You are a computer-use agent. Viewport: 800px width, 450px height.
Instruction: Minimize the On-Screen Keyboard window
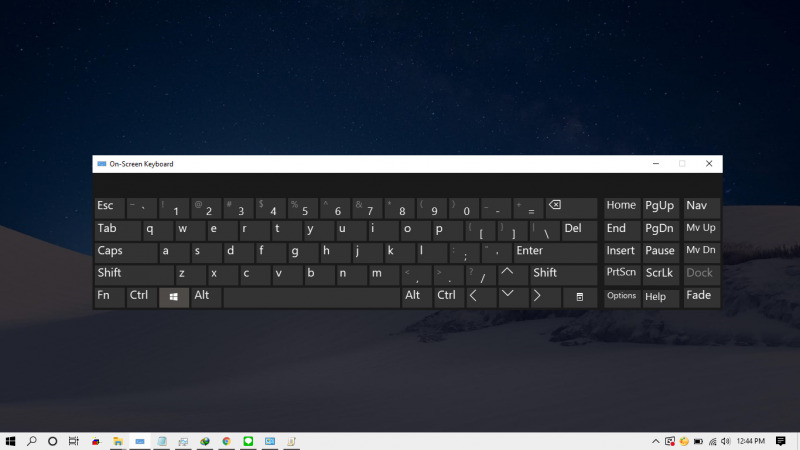click(x=656, y=164)
